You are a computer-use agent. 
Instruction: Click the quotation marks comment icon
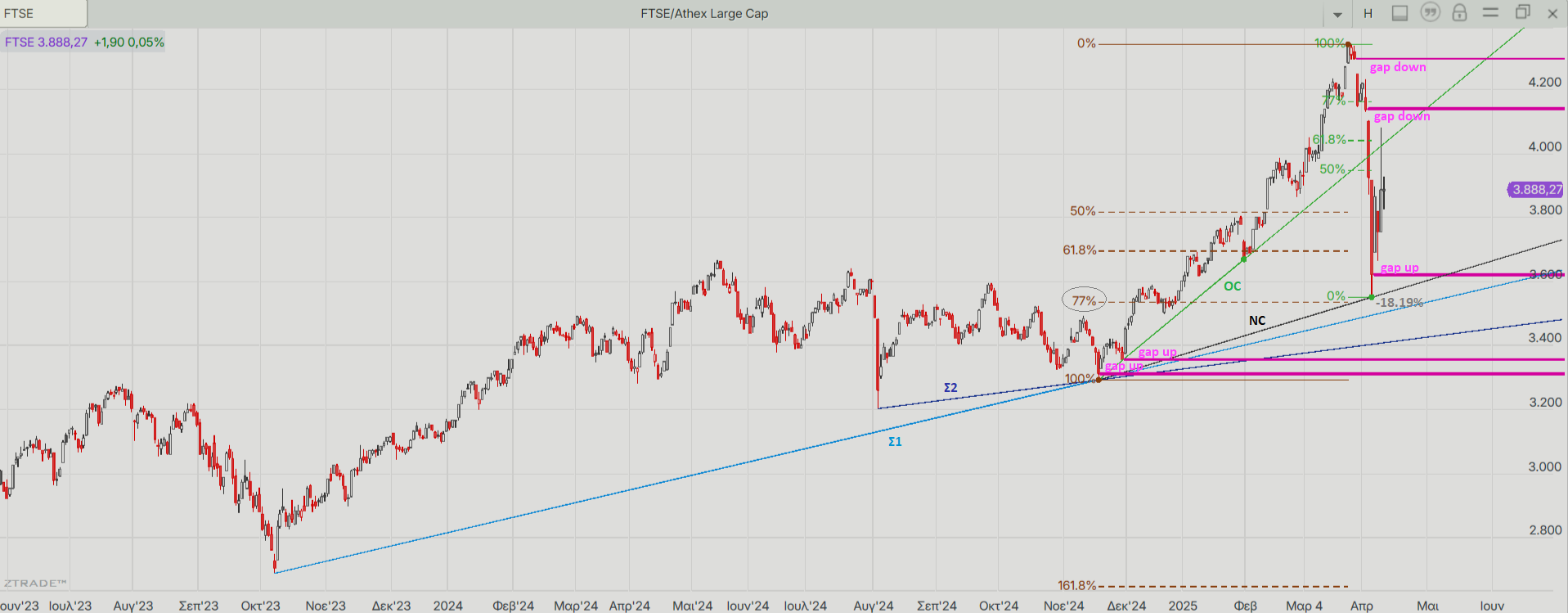(1430, 12)
